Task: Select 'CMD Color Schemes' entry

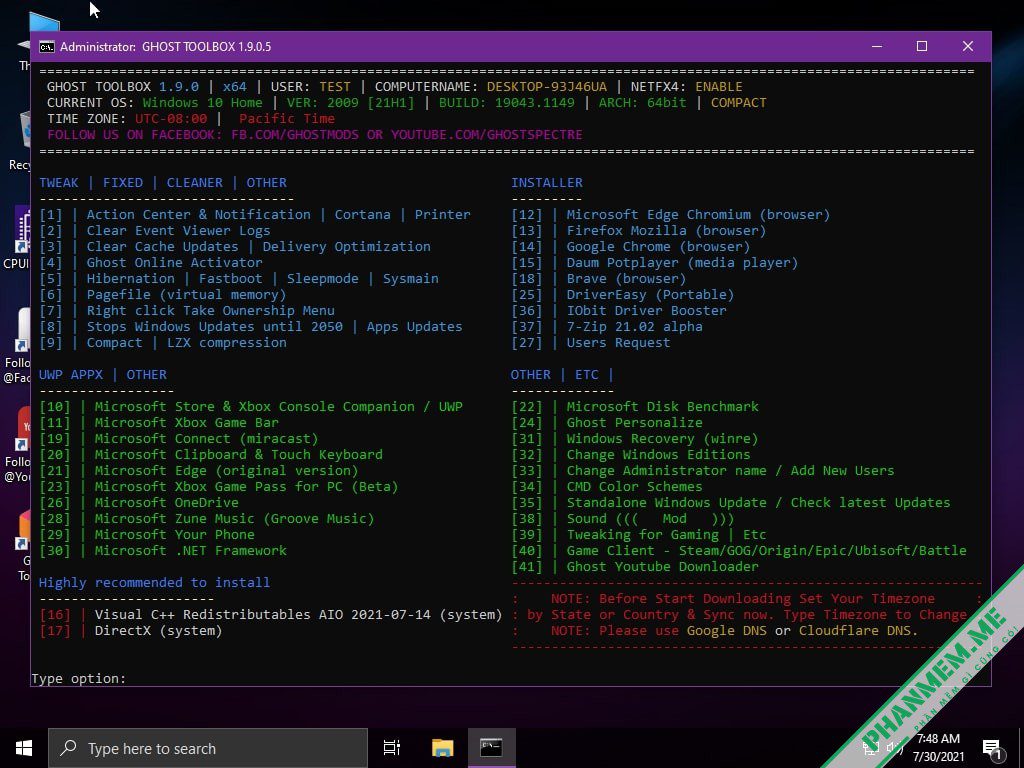Action: click(607, 487)
